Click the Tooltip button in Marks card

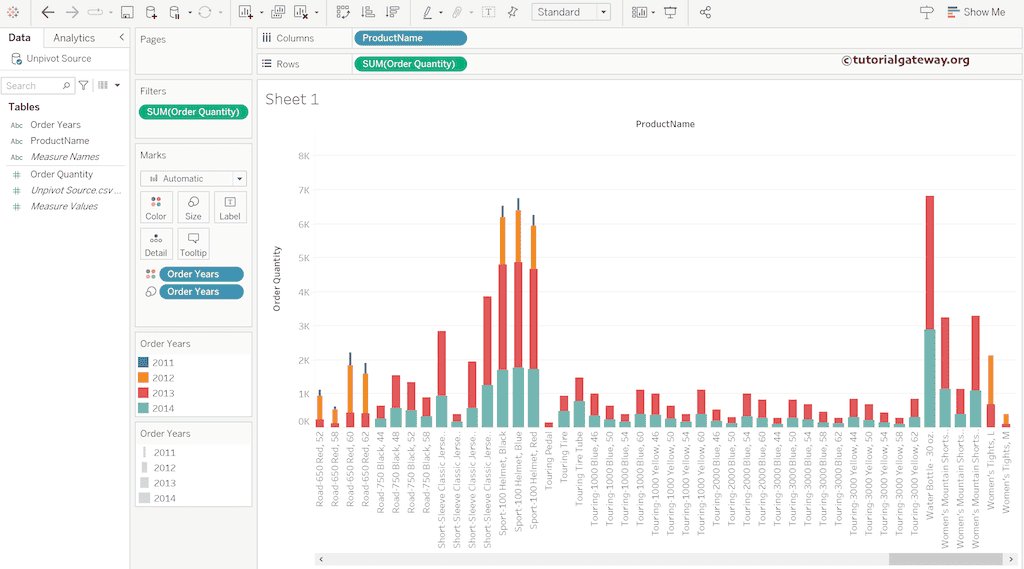[x=193, y=244]
